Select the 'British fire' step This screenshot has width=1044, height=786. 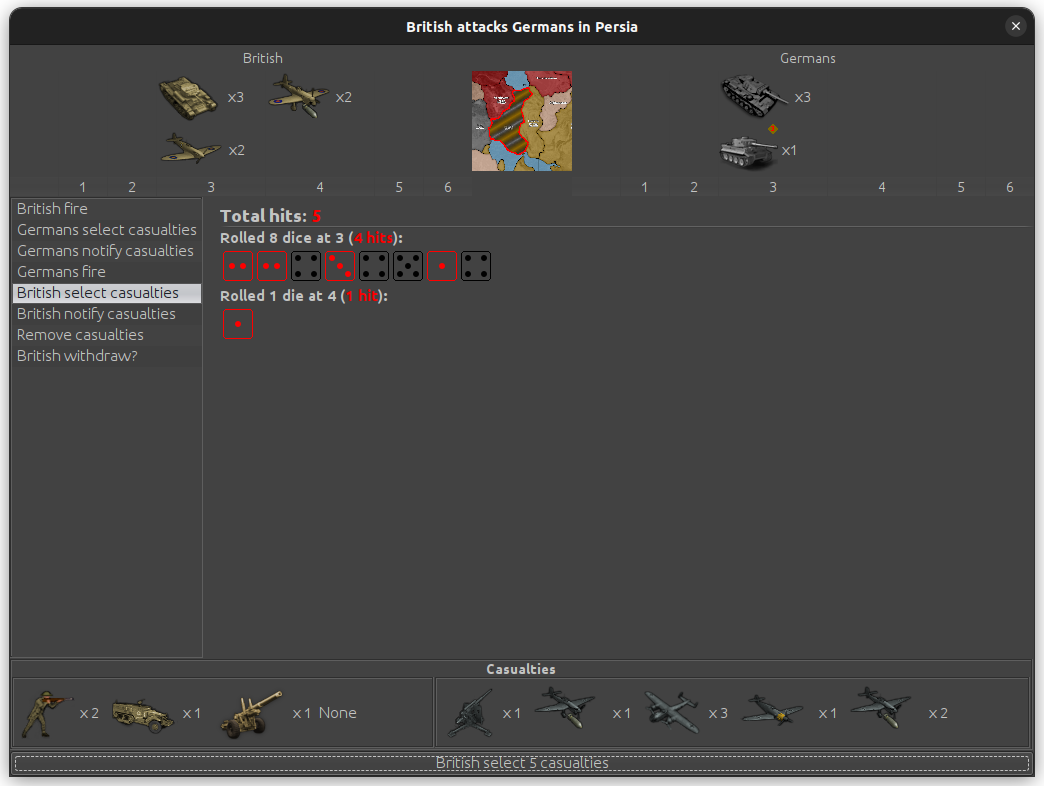click(x=107, y=208)
